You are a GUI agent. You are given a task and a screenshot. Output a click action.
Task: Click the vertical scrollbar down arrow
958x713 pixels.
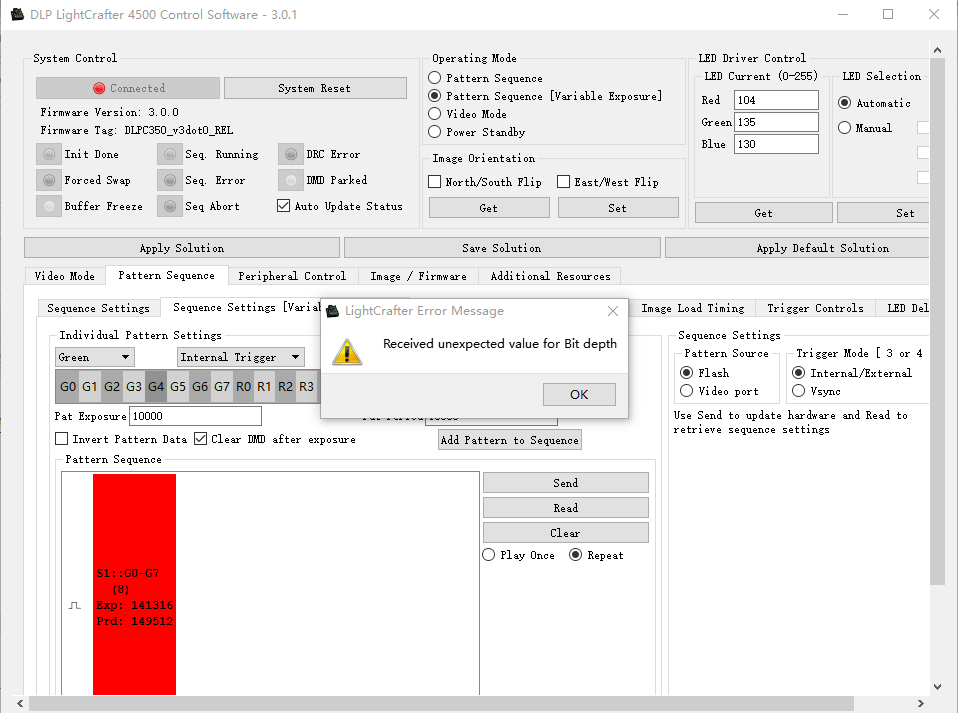pos(937,687)
